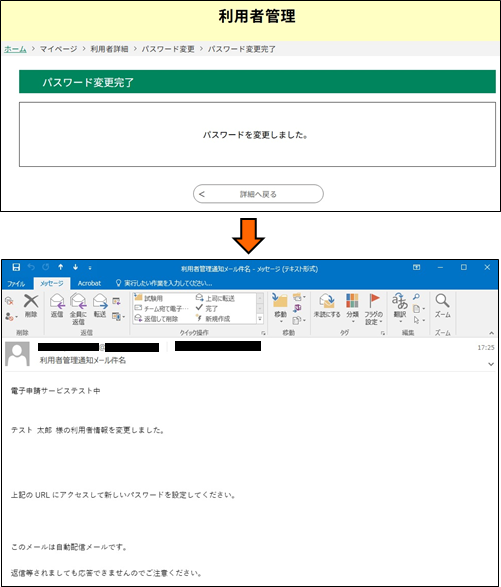Click the 返信 reply icon
Image resolution: width=501 pixels, height=587 pixels.
57,305
